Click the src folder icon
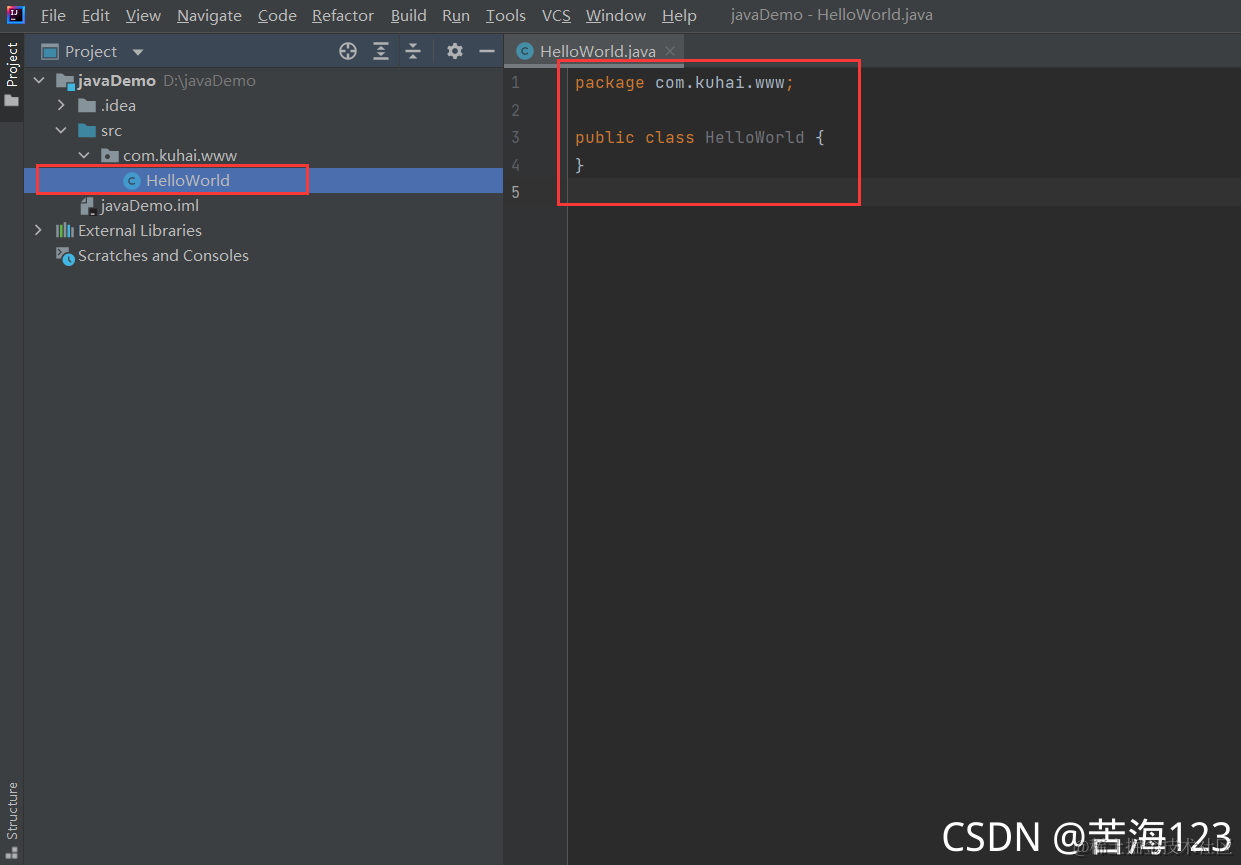Image resolution: width=1241 pixels, height=865 pixels. pos(87,131)
